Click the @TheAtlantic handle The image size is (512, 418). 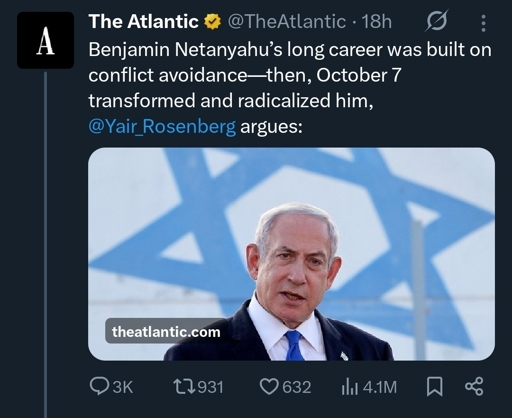click(287, 22)
